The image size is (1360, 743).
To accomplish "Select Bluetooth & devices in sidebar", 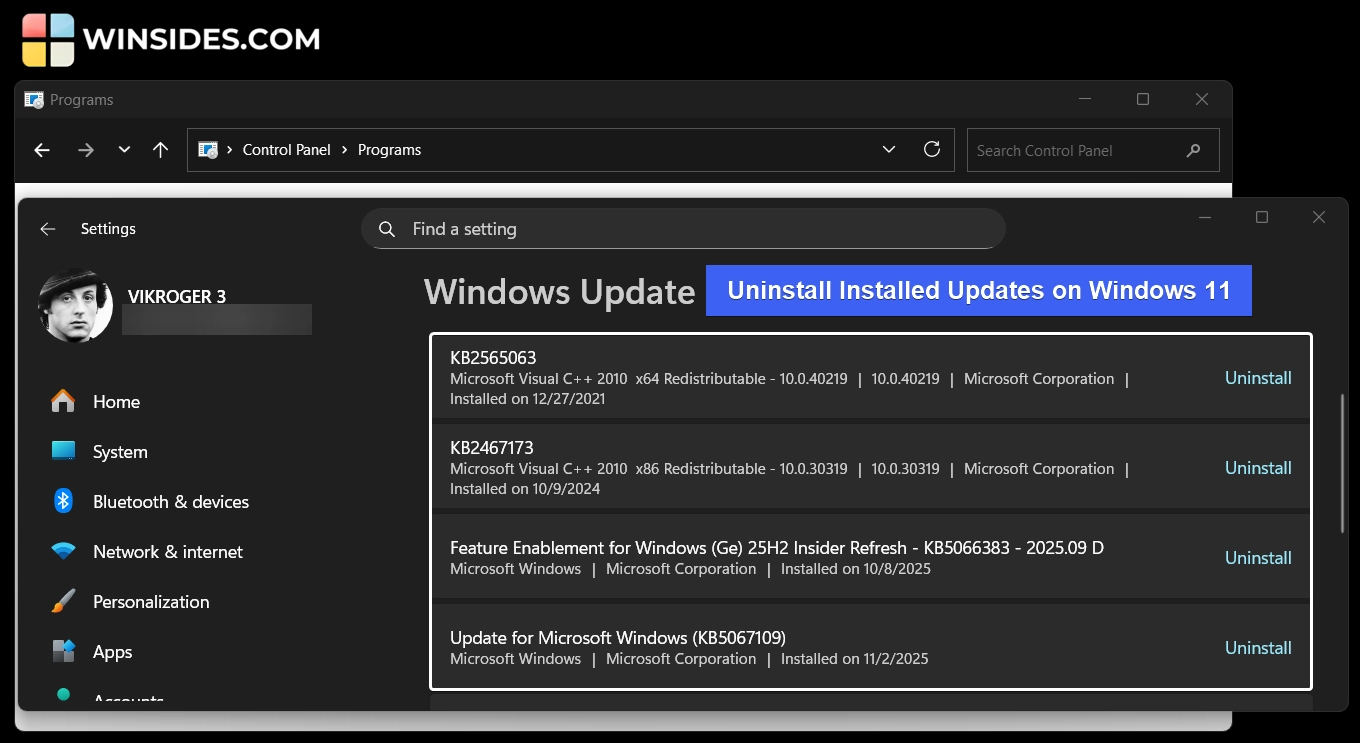I will coord(170,501).
